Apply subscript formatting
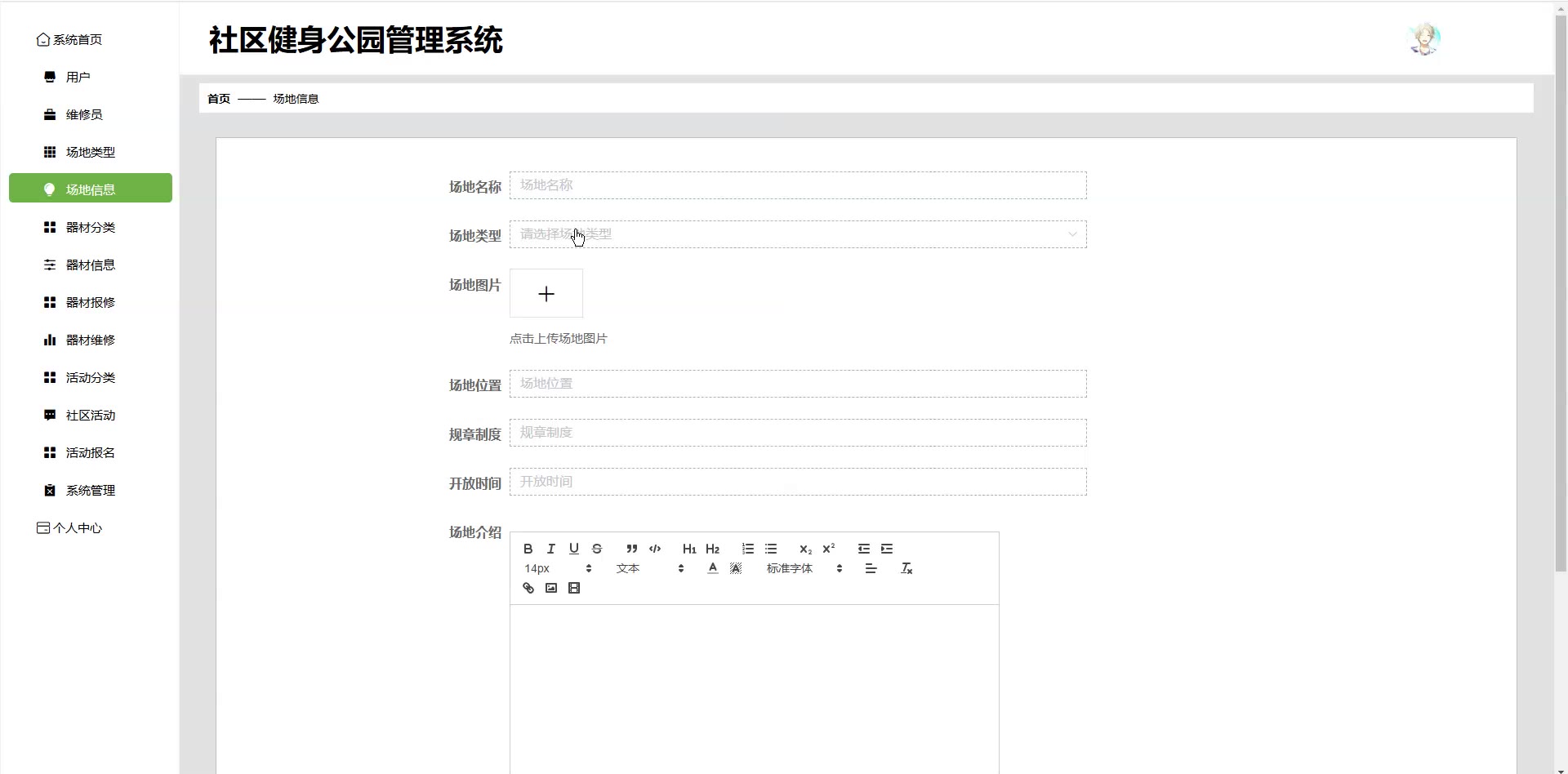 pyautogui.click(x=805, y=549)
